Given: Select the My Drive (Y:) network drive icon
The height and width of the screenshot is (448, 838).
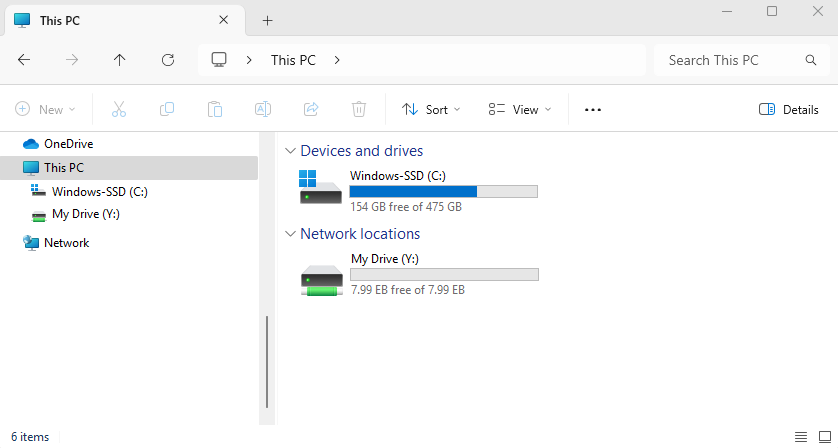Looking at the screenshot, I should [x=321, y=280].
